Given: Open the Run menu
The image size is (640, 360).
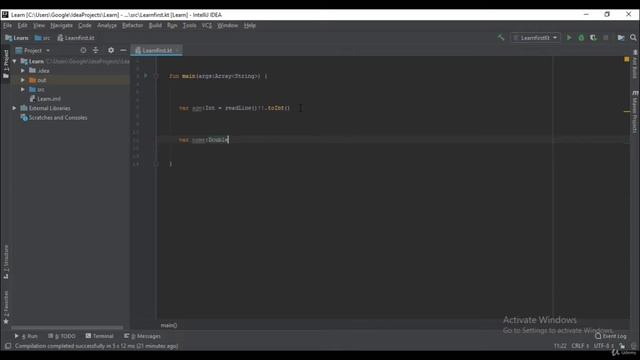Looking at the screenshot, I should tap(172, 25).
